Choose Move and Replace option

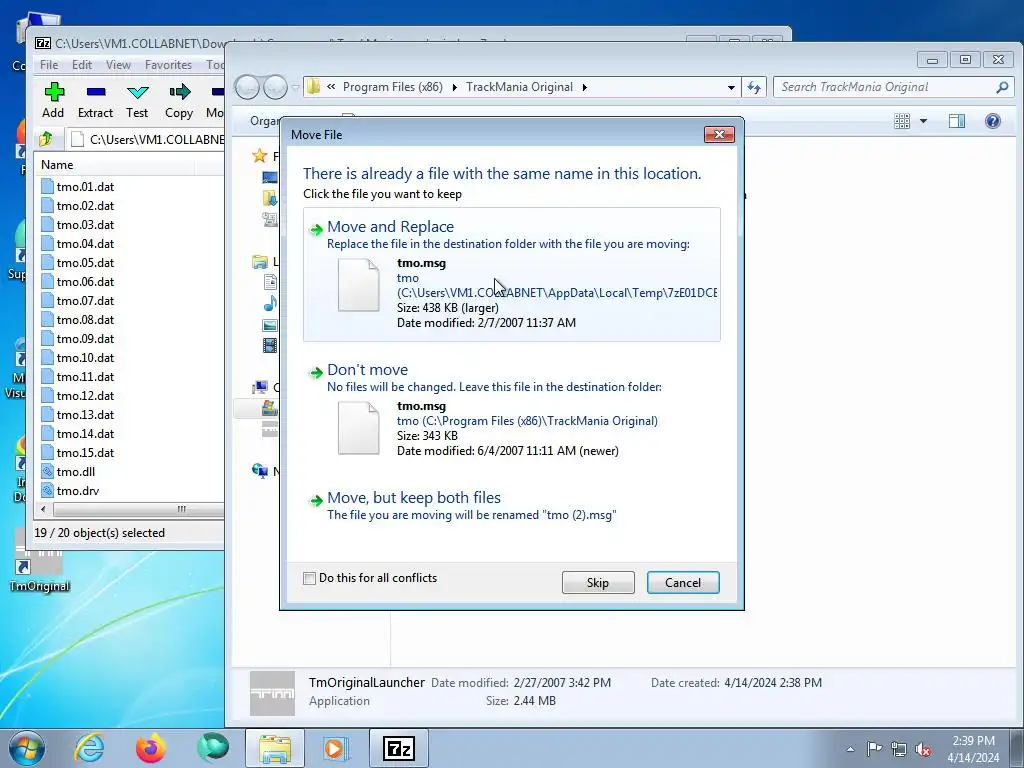tap(512, 274)
